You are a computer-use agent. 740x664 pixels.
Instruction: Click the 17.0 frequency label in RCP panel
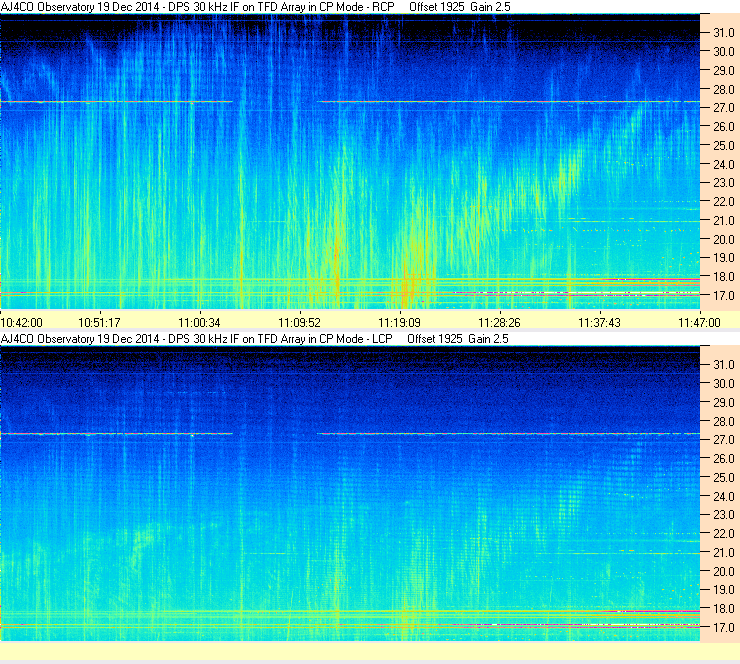click(723, 296)
